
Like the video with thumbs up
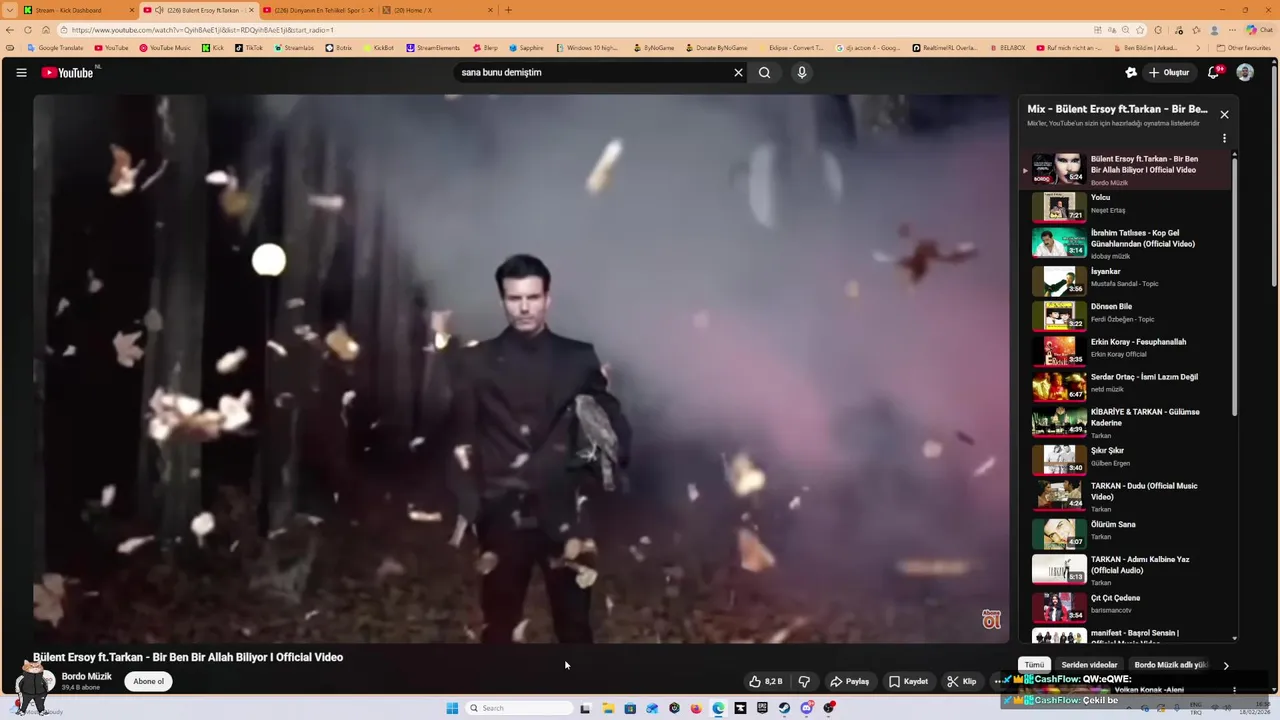click(x=766, y=681)
